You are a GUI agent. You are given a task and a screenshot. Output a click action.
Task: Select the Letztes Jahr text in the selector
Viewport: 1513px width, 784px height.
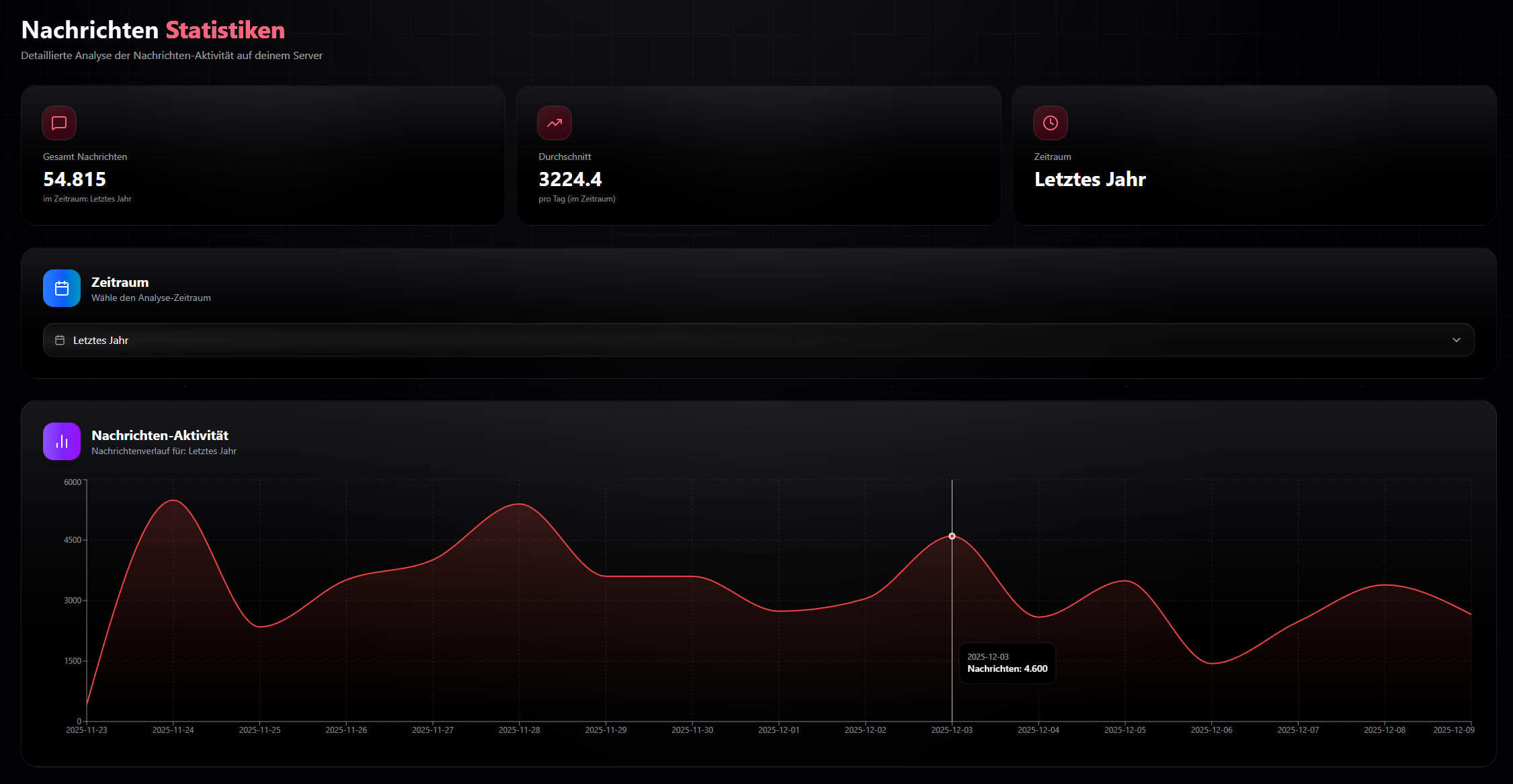(101, 340)
